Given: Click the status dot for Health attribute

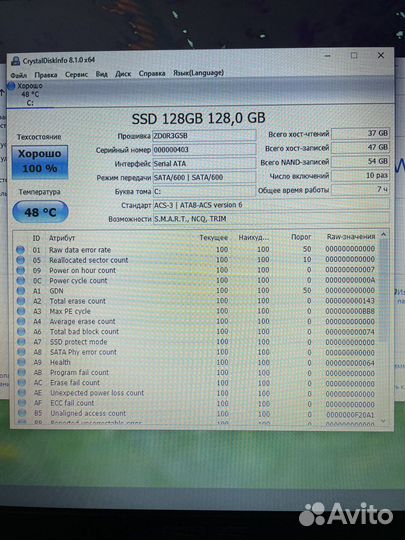Looking at the screenshot, I should point(22,362).
